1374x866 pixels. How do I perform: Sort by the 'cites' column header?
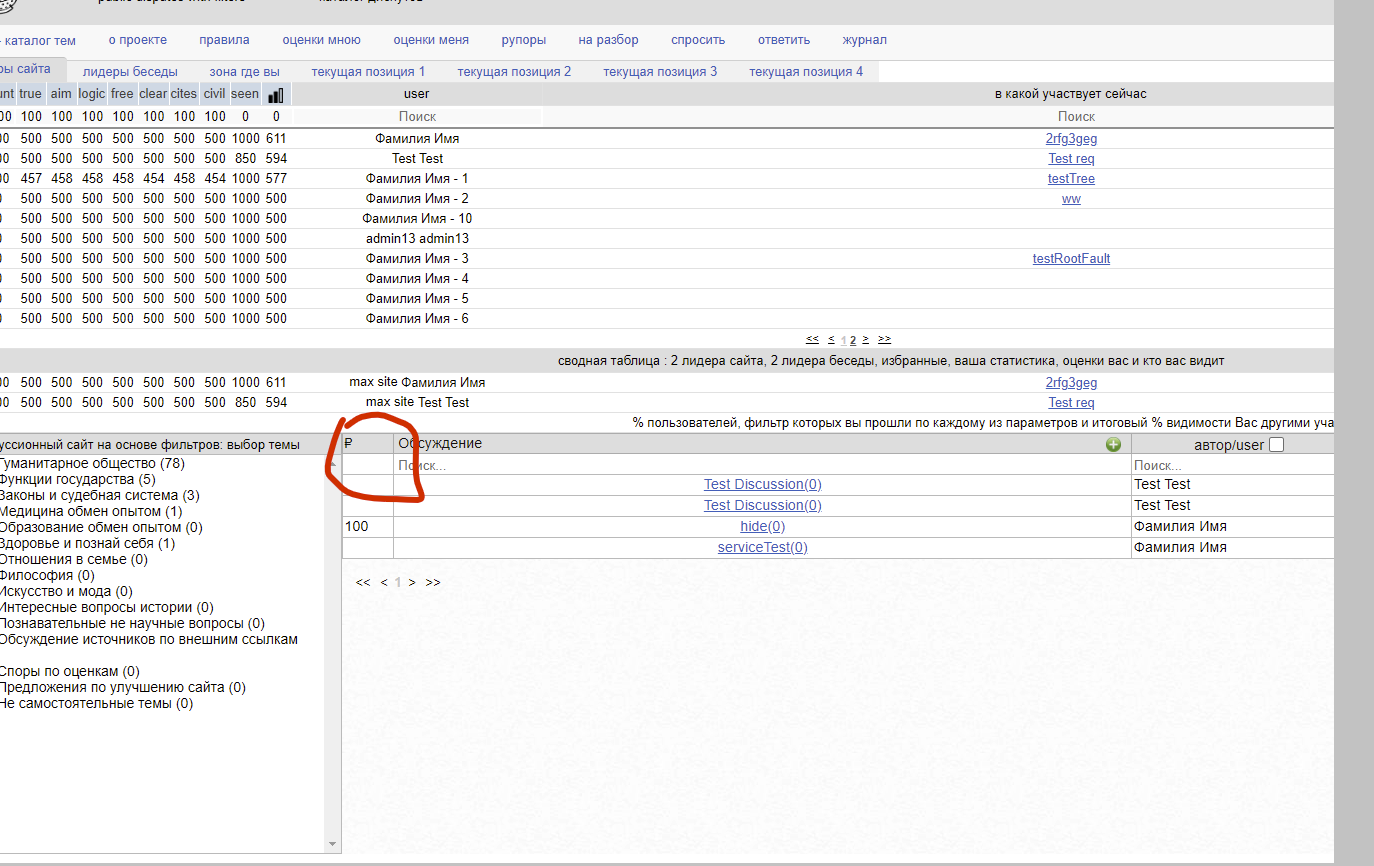[184, 94]
